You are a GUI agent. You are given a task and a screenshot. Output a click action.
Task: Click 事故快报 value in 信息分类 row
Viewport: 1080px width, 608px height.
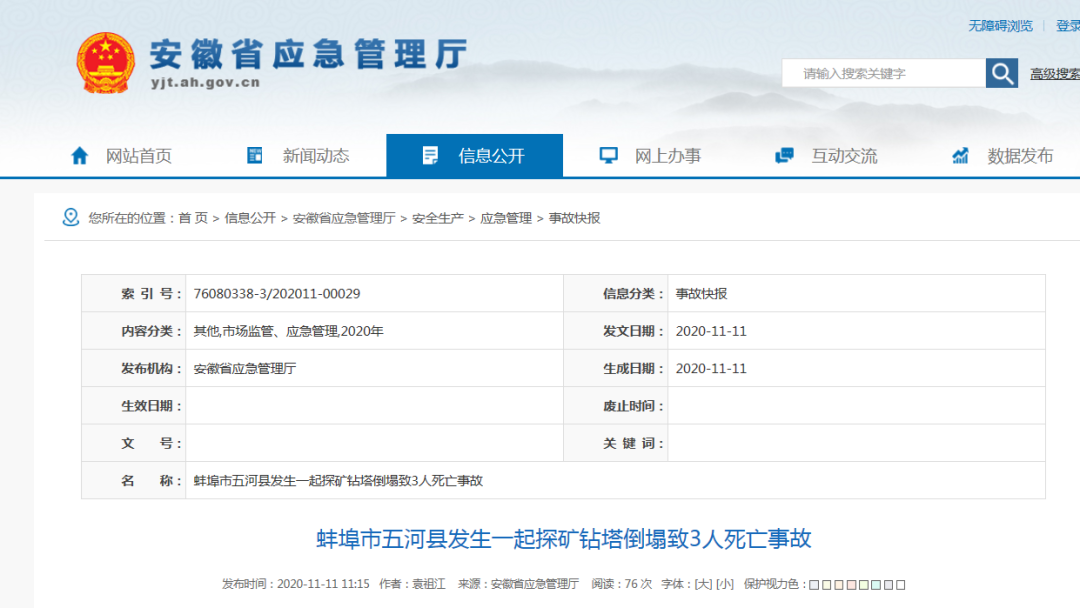(x=701, y=293)
